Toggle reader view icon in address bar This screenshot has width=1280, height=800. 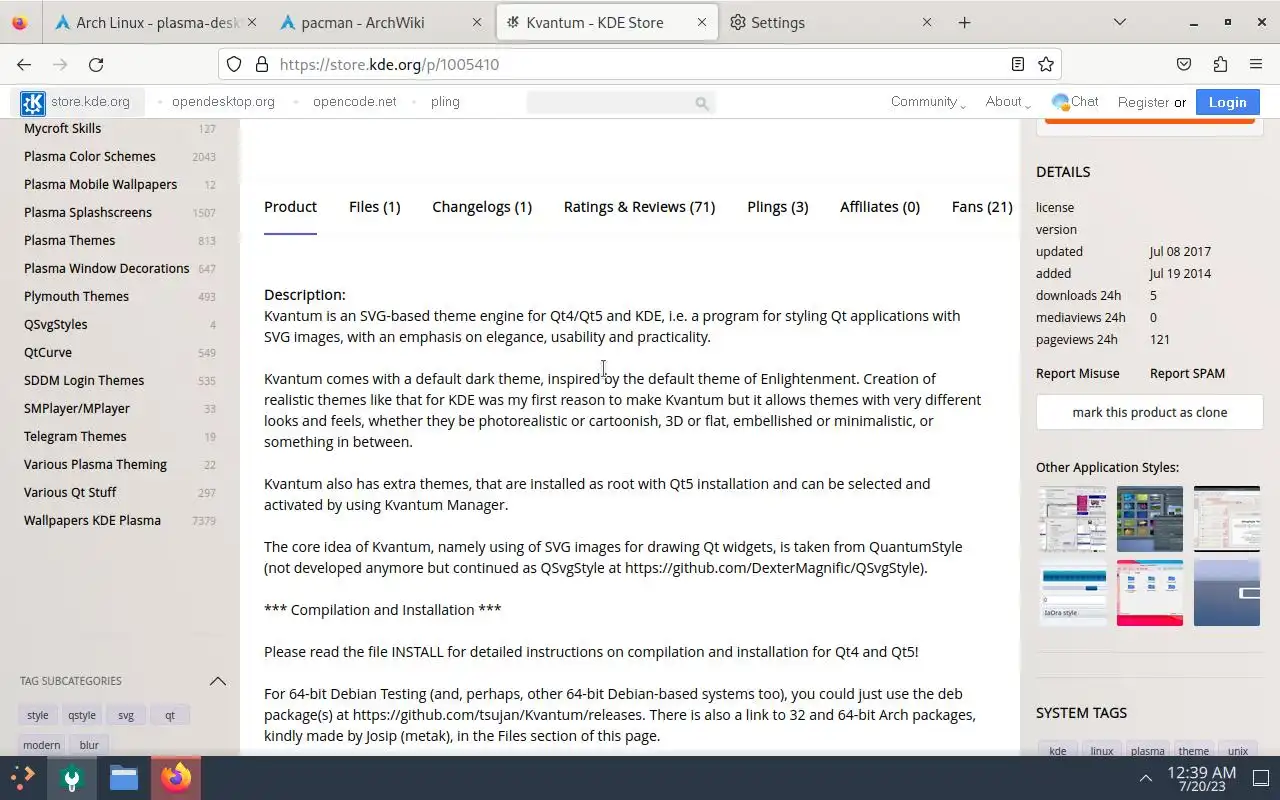1017,64
